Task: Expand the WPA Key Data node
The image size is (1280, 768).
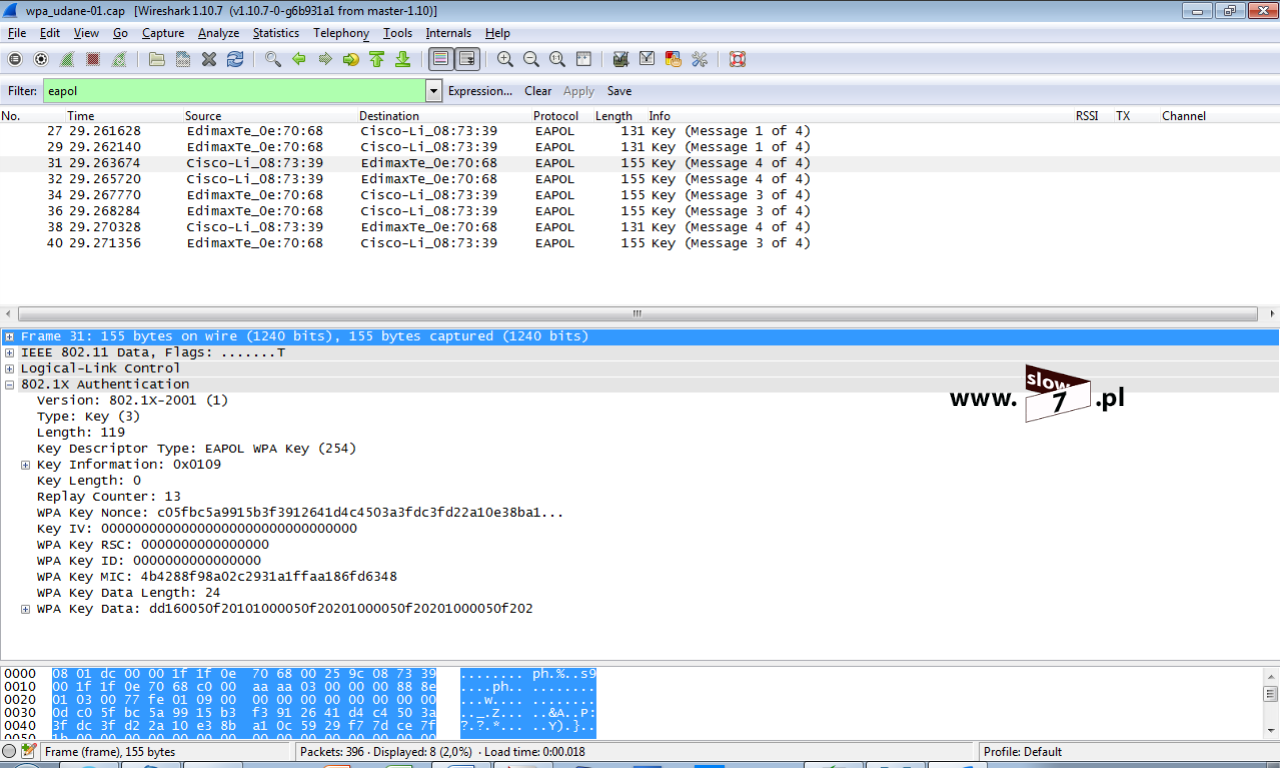Action: coord(25,609)
